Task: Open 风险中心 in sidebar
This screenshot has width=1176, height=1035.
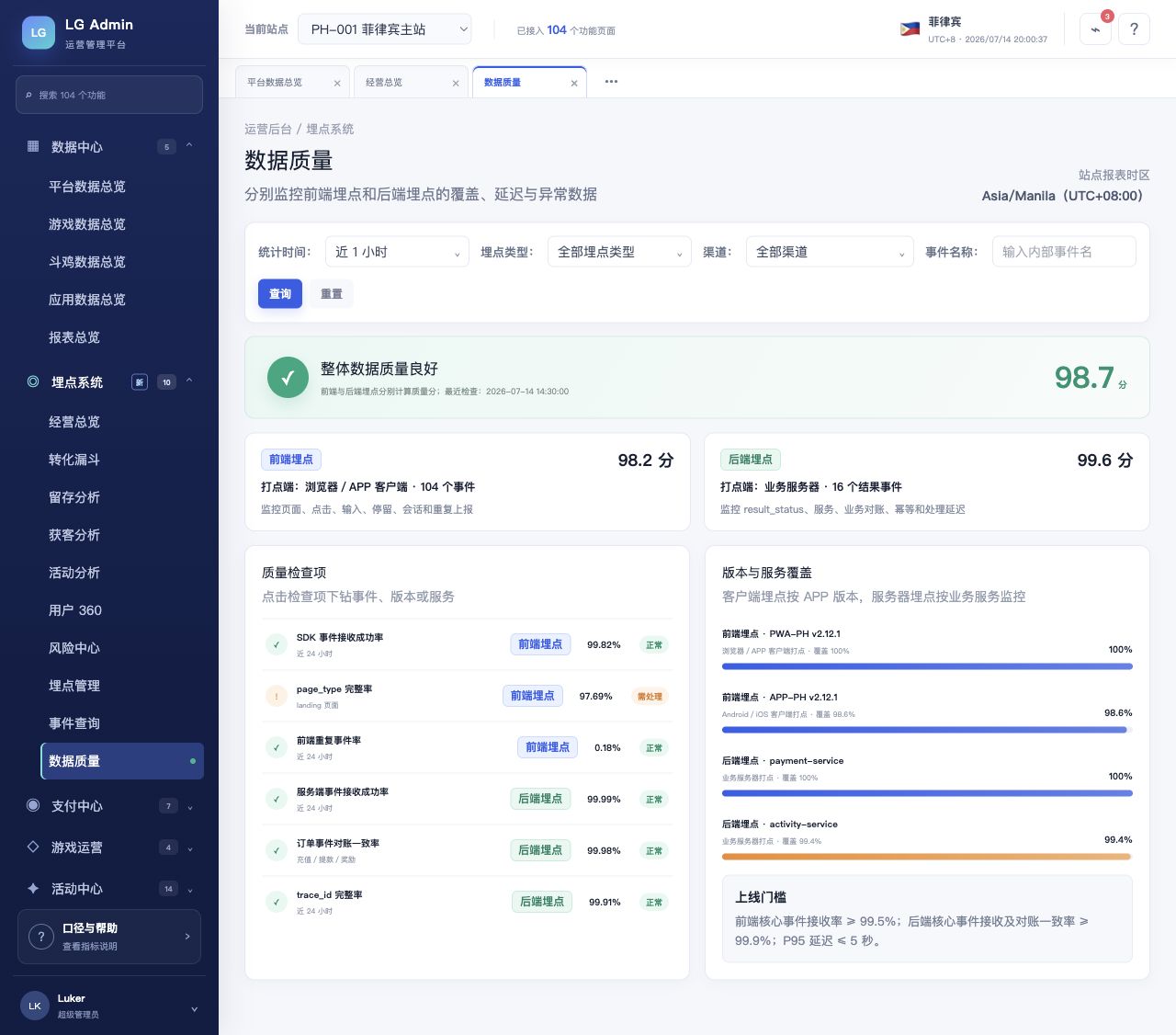Action: (122, 648)
